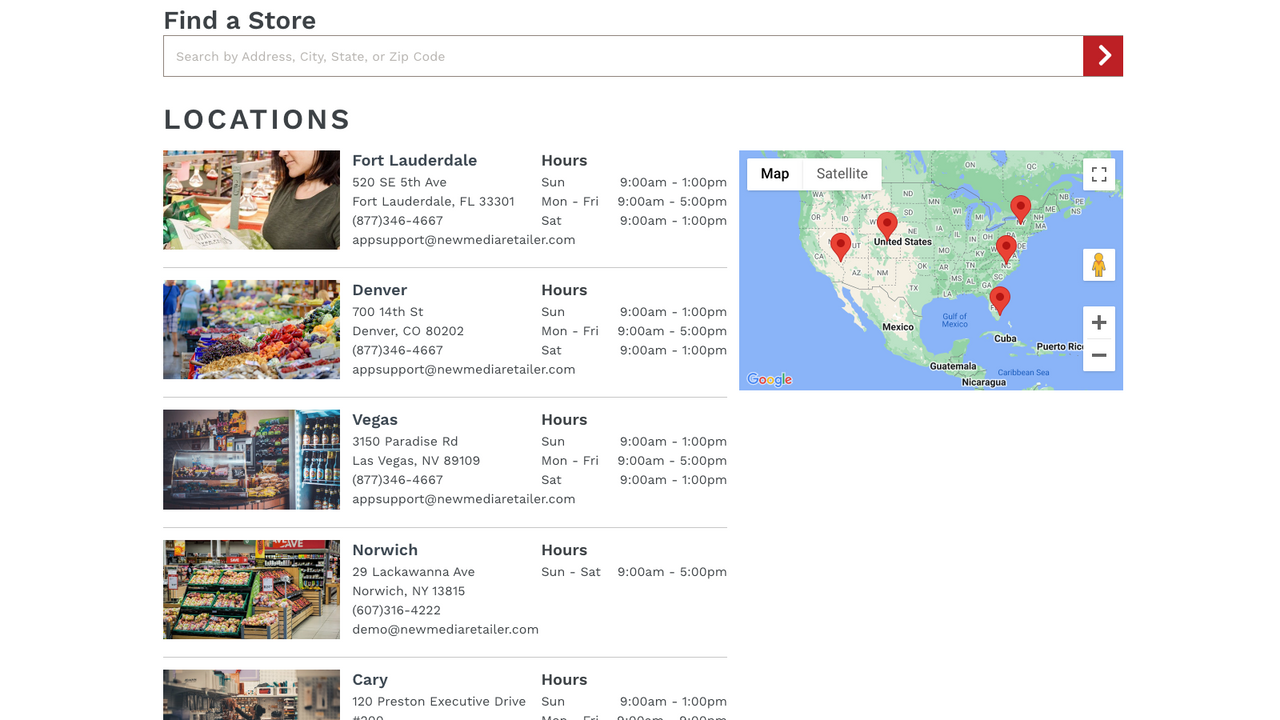Click the map zoom-in plus icon
The width and height of the screenshot is (1280, 720).
click(1098, 322)
